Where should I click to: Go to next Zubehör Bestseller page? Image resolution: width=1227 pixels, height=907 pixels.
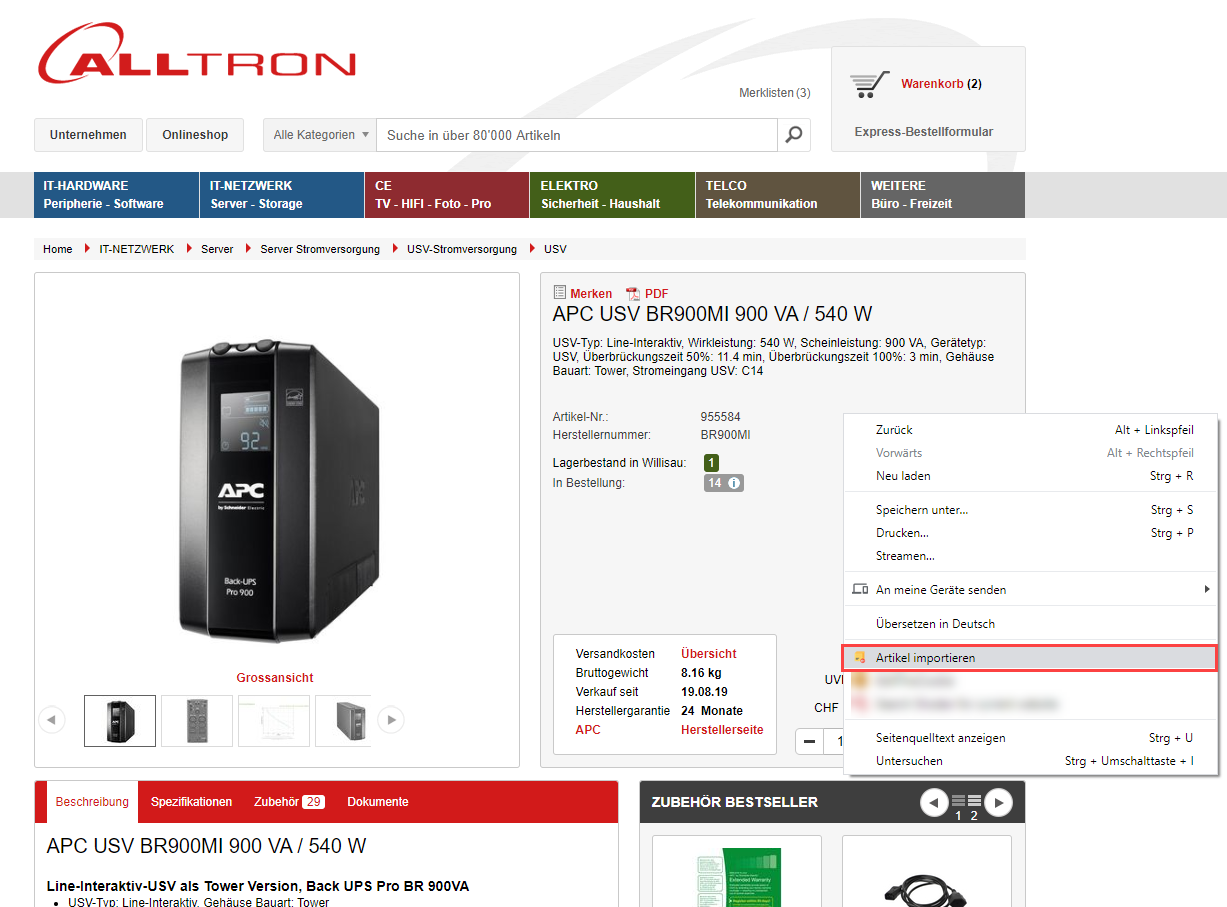coord(998,802)
